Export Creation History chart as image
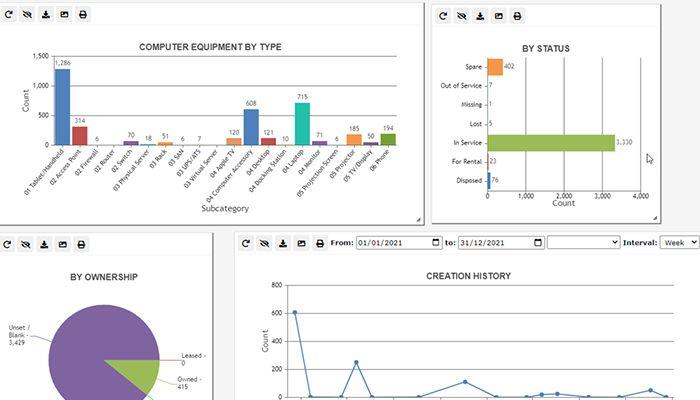 tap(301, 243)
